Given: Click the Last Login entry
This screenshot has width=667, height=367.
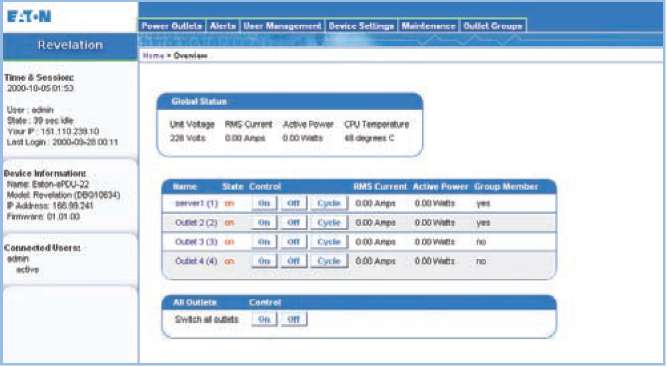Looking at the screenshot, I should [63, 142].
